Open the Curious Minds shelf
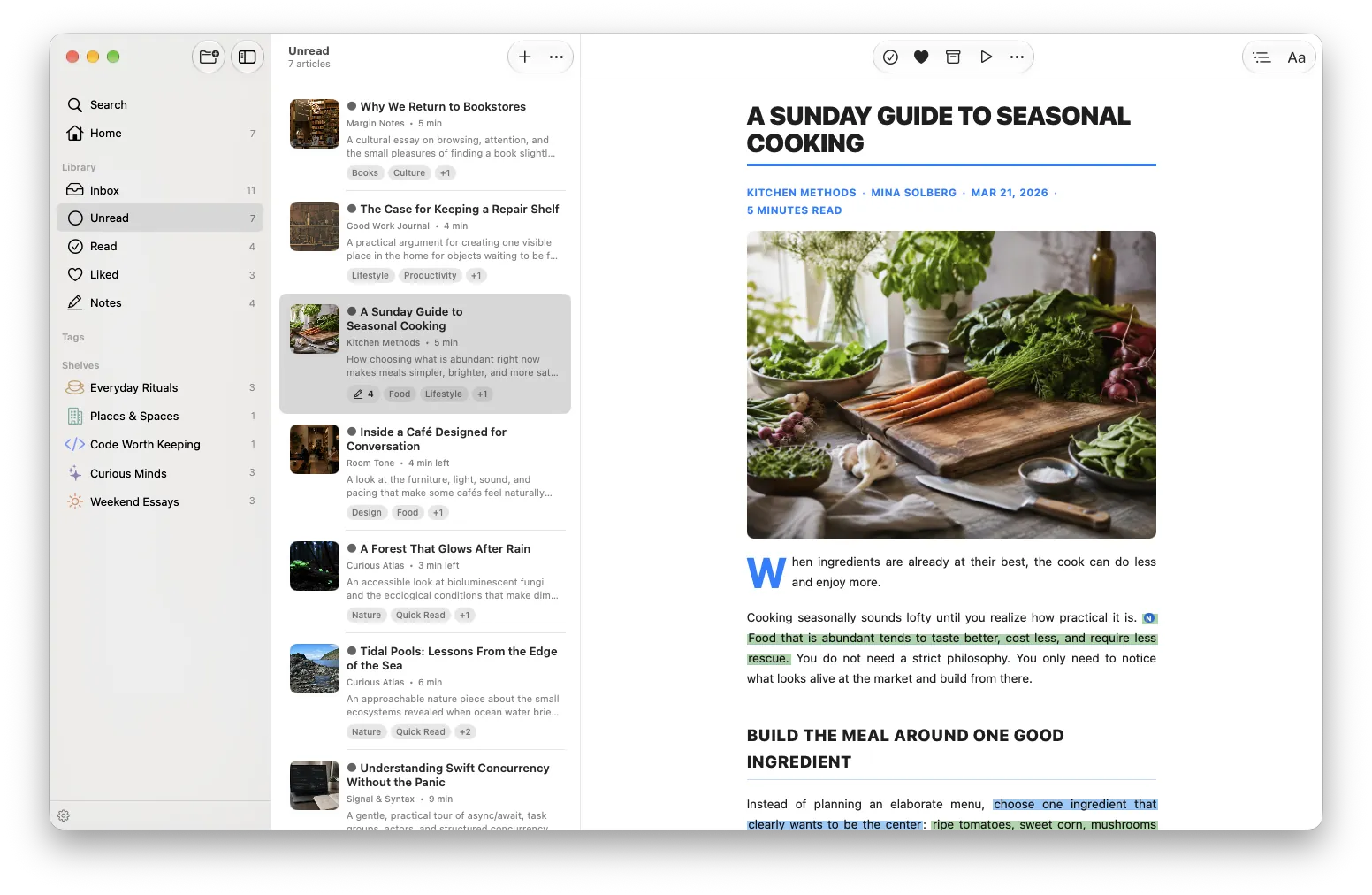This screenshot has height=895, width=1372. [x=160, y=473]
